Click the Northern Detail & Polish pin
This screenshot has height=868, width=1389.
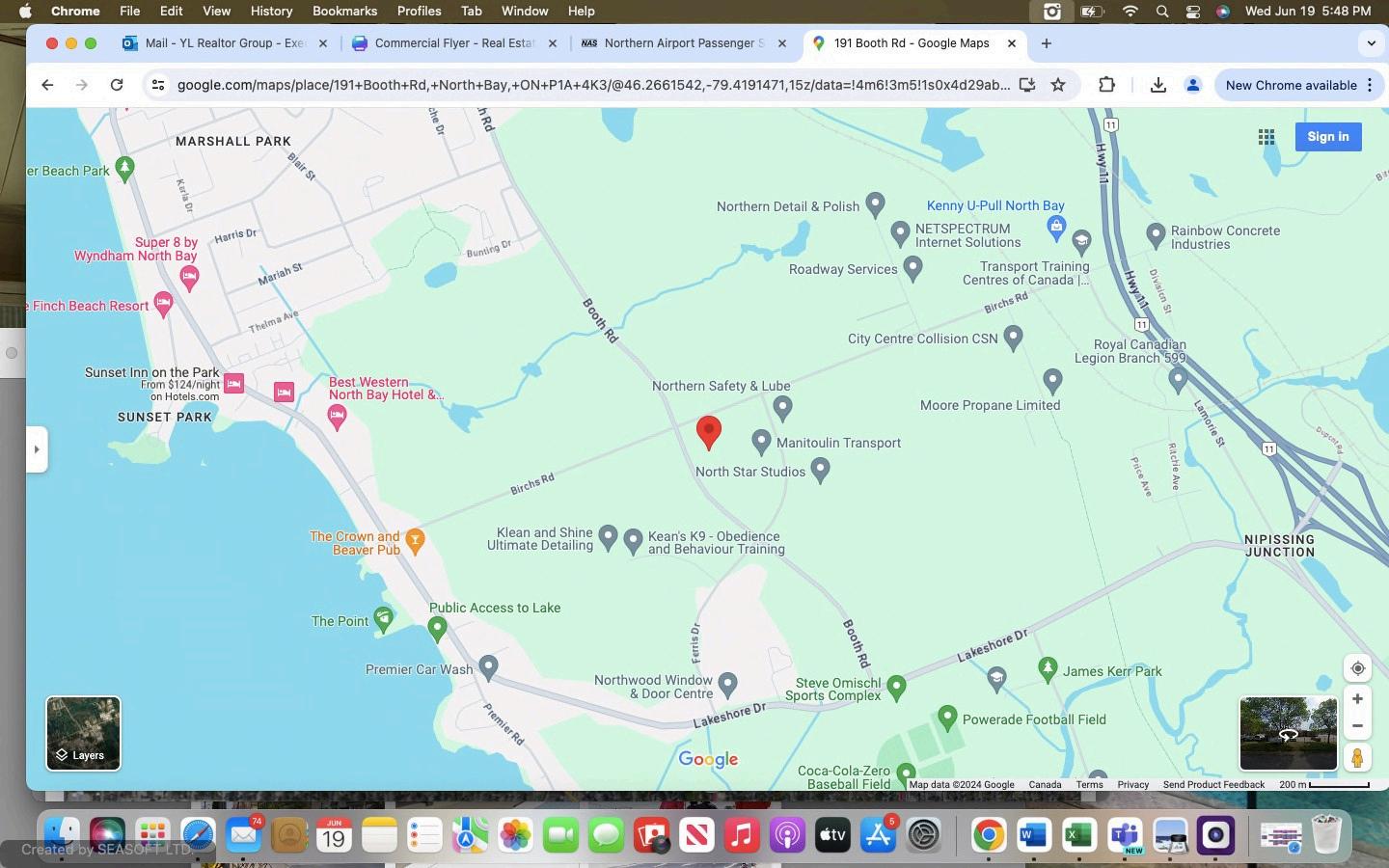click(875, 204)
